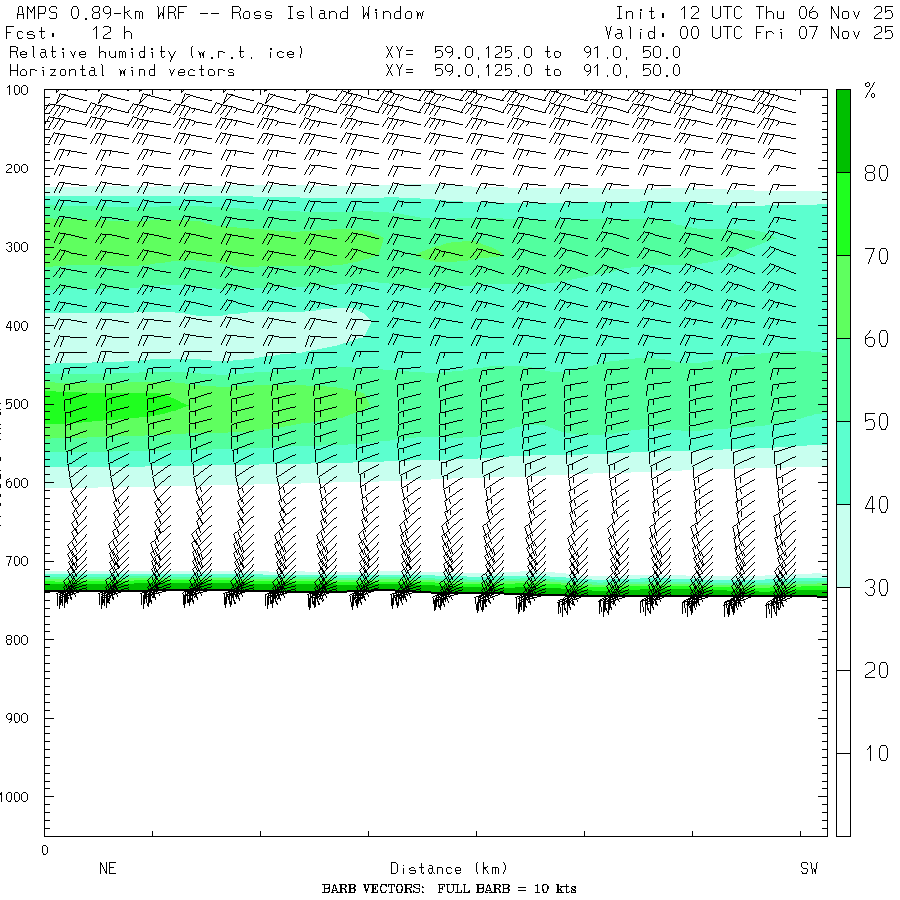Click the SW endpoint label

pyautogui.click(x=808, y=869)
